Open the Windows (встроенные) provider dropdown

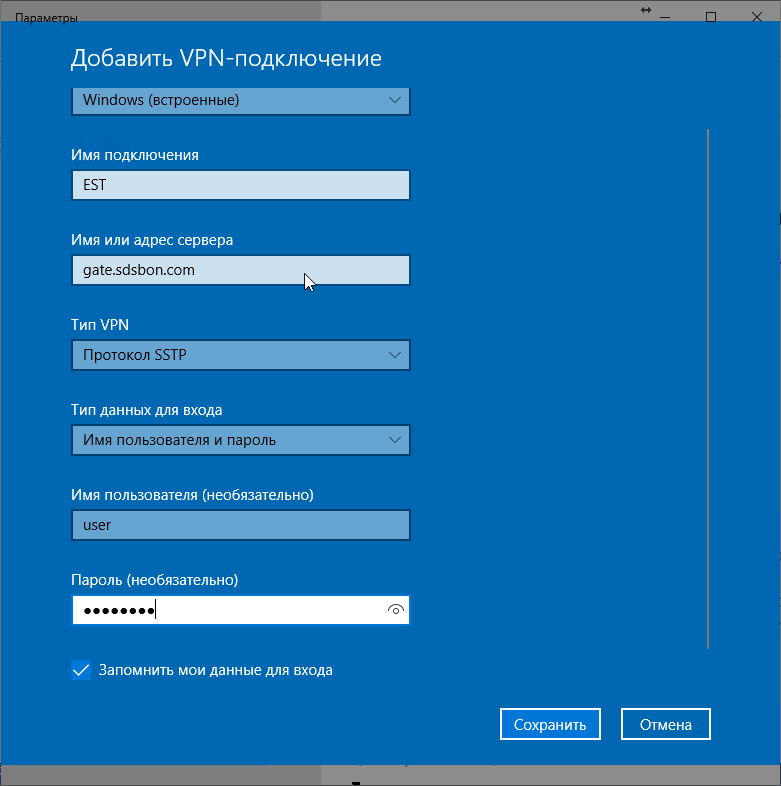241,100
